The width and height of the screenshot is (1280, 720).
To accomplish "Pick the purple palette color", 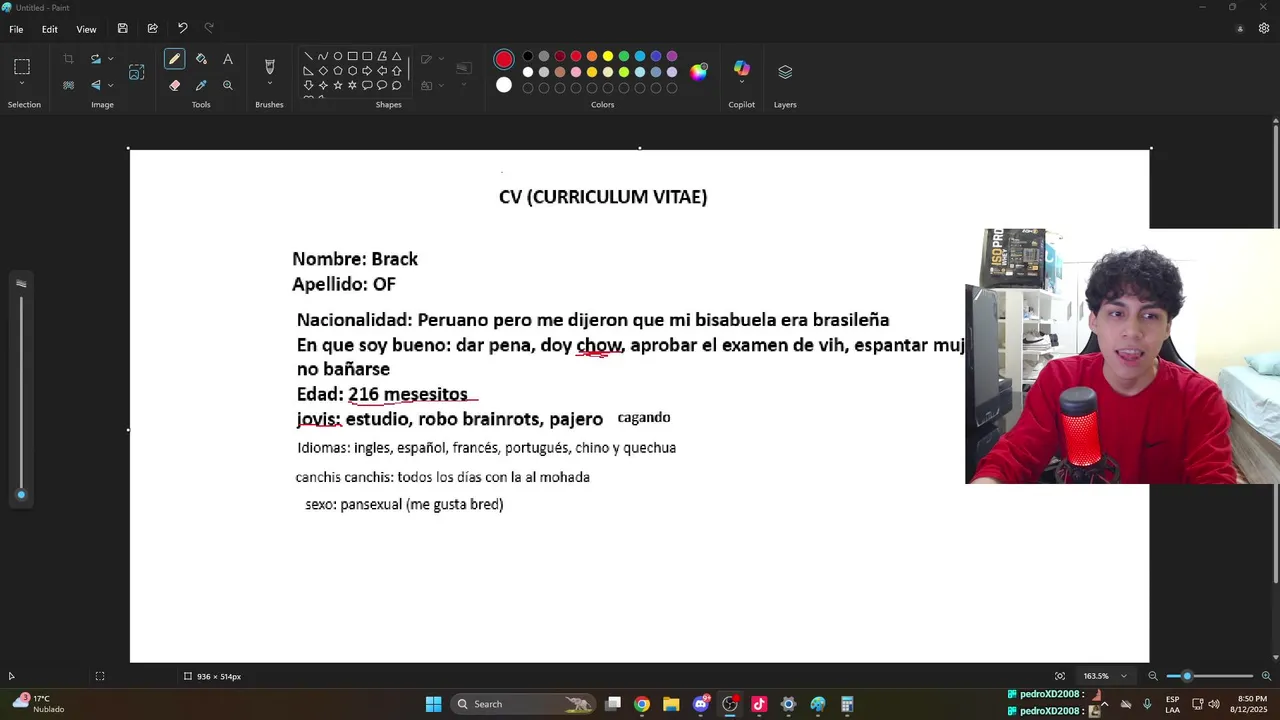I will 672,56.
